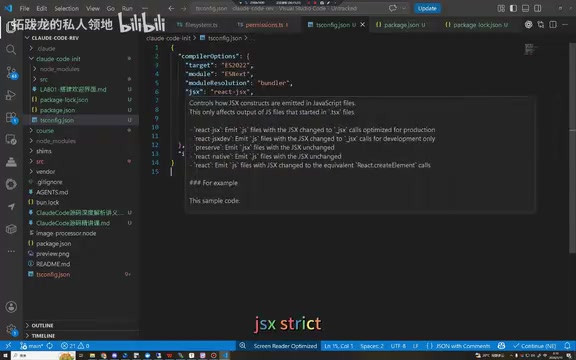Open remote window indicator in status bar
This screenshot has height=360, width=576.
click(8, 346)
